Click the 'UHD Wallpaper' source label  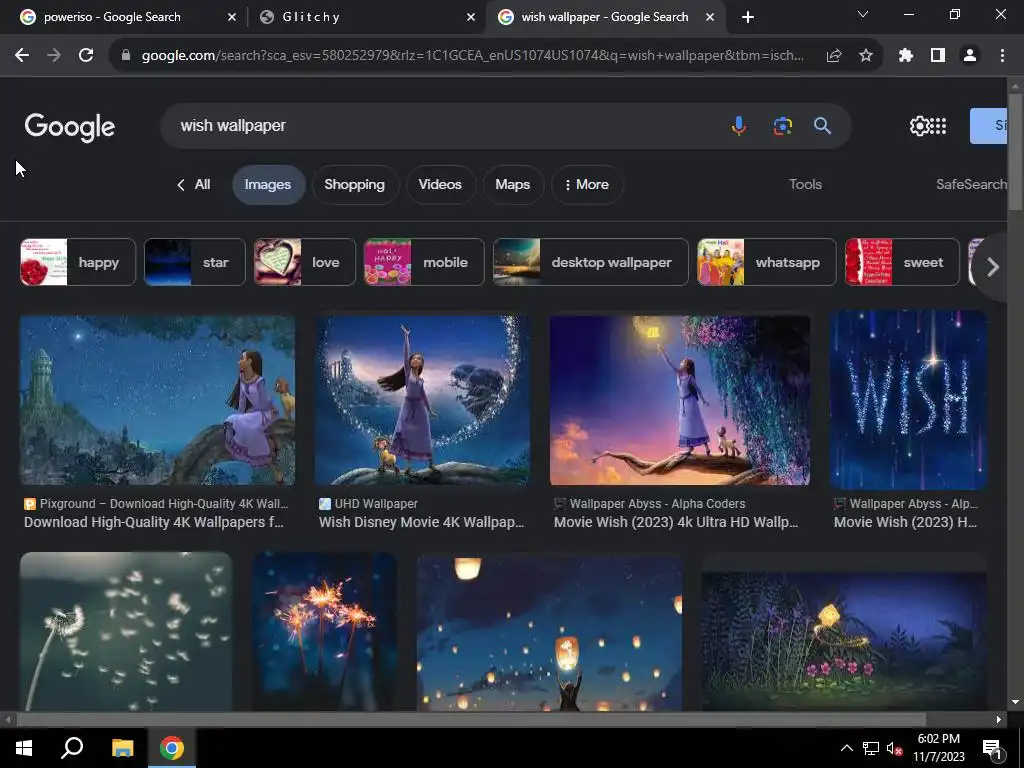click(x=376, y=504)
